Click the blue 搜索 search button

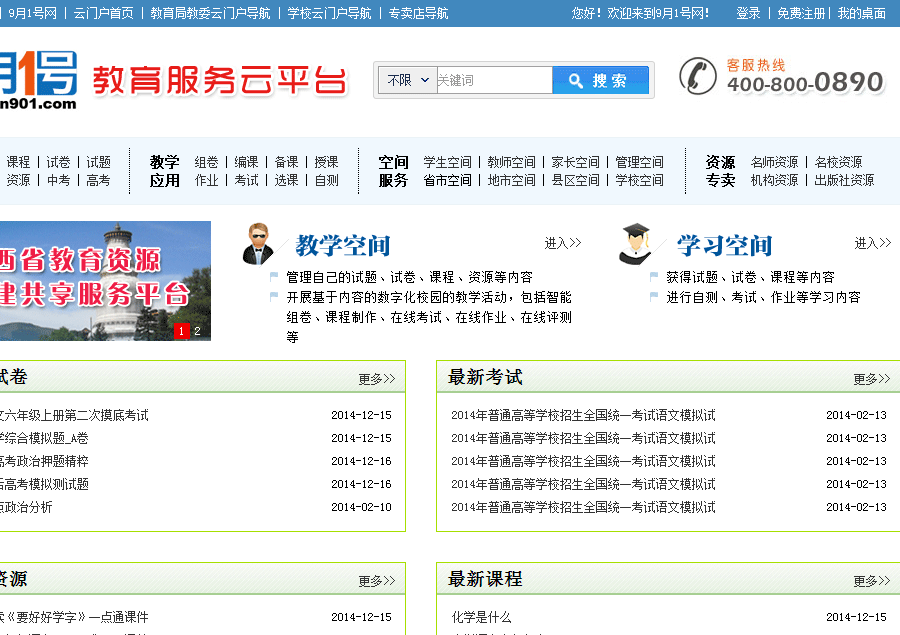(600, 80)
